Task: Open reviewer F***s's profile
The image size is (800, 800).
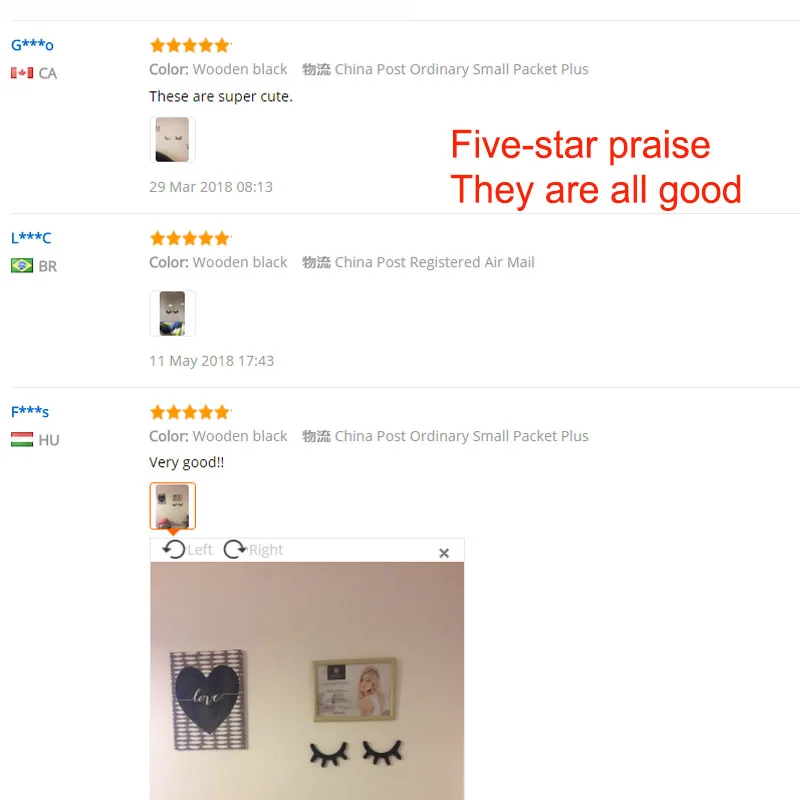Action: pos(30,412)
